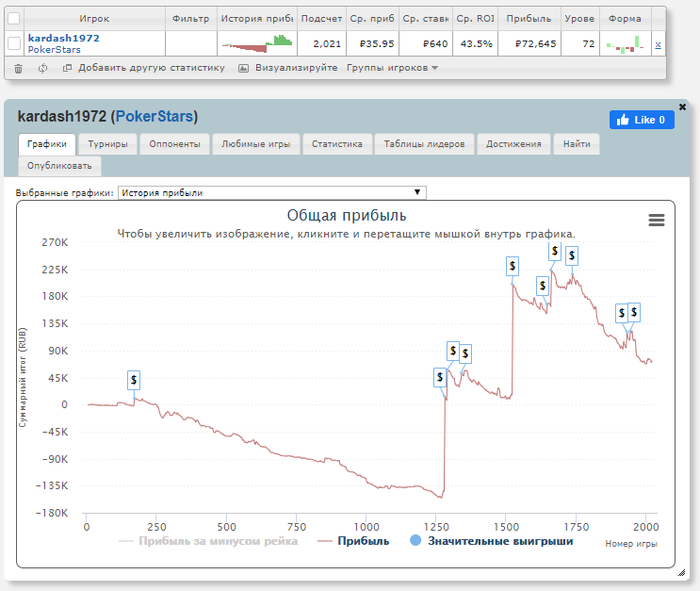Screen dimensions: 700x591
Task: Sort by Урове column header
Action: point(579,19)
